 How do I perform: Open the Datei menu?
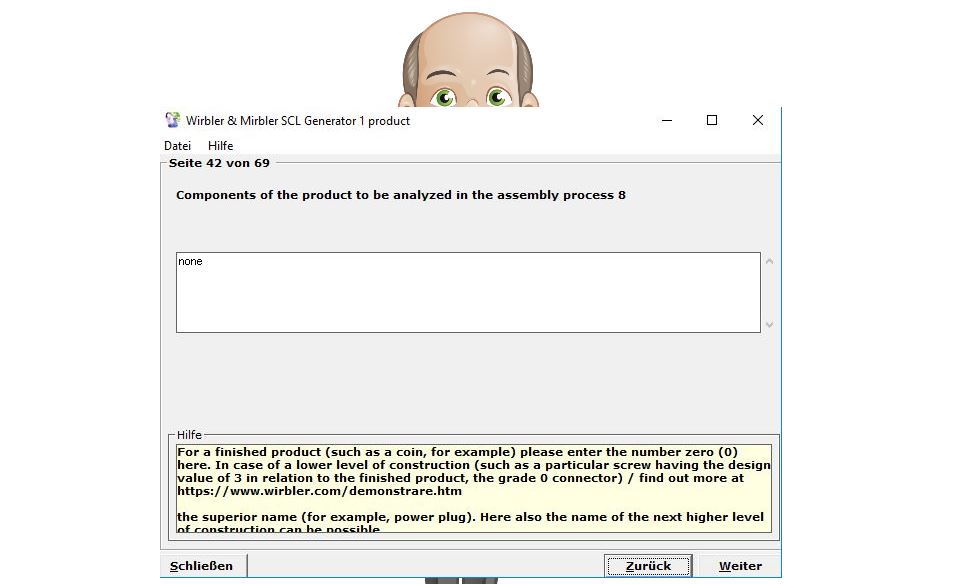pyautogui.click(x=177, y=146)
